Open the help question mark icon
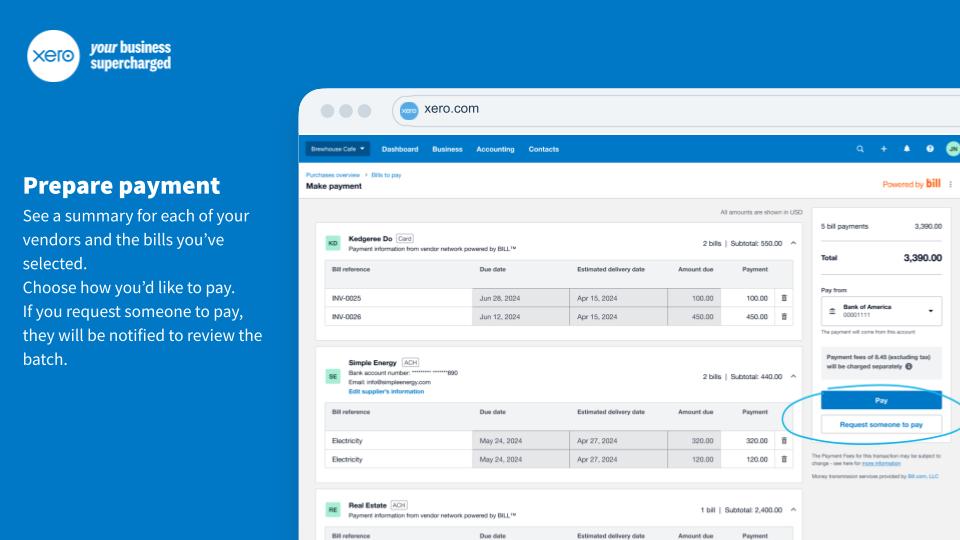Viewport: 960px width, 540px height. click(930, 149)
